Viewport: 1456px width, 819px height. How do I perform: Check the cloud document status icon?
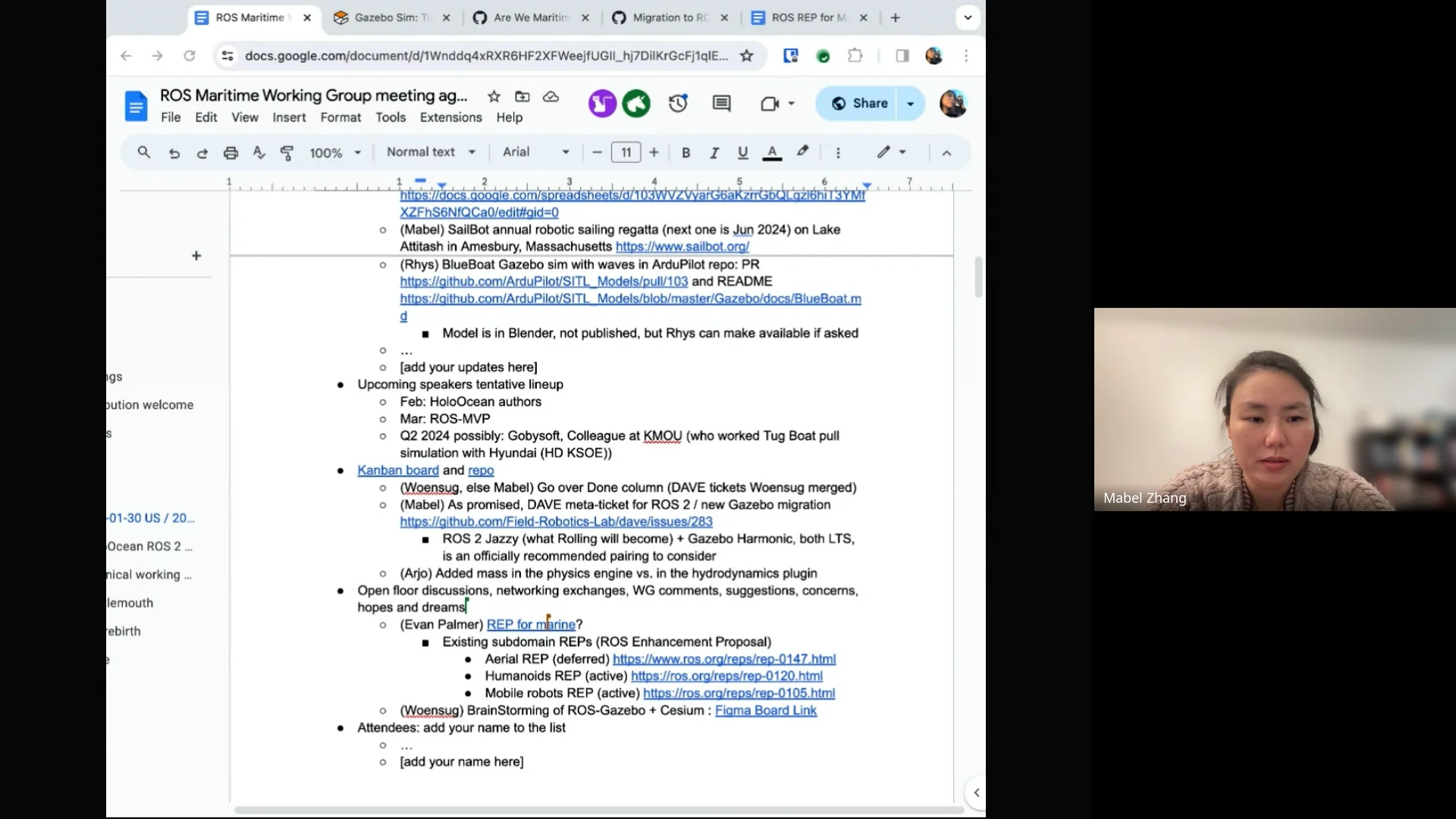[x=551, y=96]
